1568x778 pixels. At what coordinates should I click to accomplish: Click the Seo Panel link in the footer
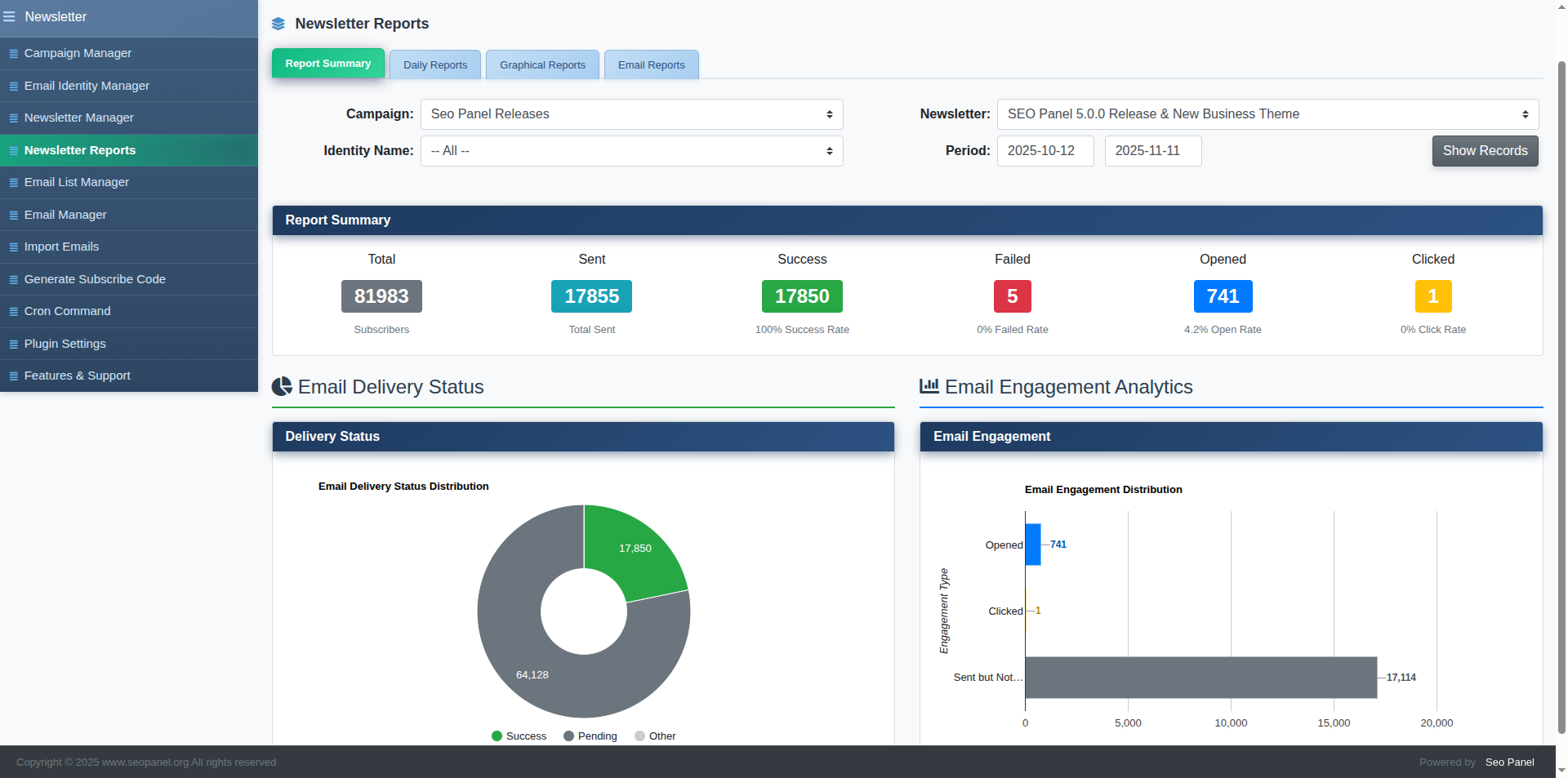point(1508,762)
